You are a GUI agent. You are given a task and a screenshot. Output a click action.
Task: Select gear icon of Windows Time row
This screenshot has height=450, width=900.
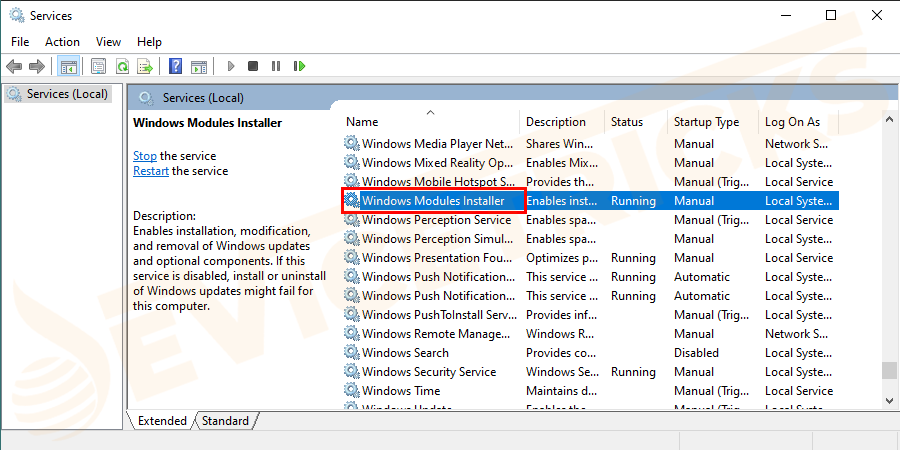pyautogui.click(x=351, y=390)
